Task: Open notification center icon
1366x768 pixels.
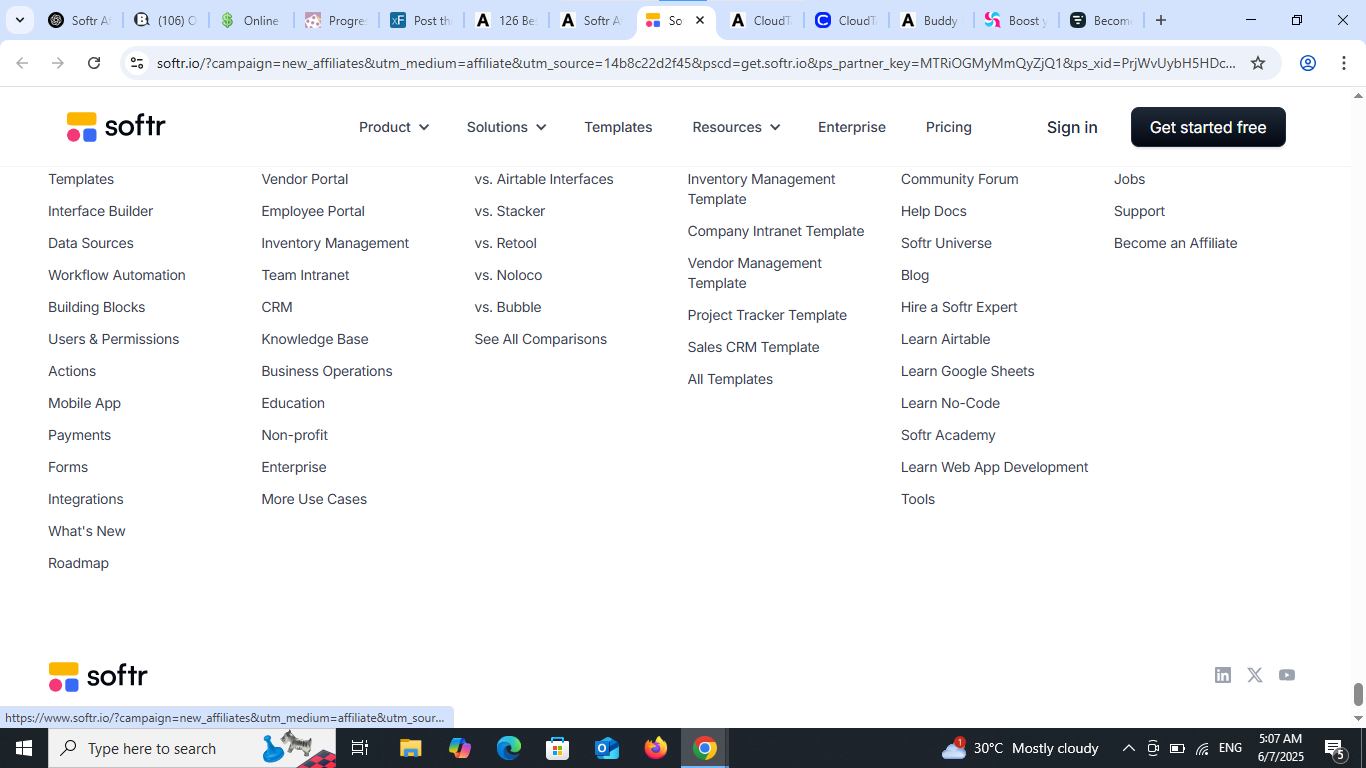Action: (1334, 748)
